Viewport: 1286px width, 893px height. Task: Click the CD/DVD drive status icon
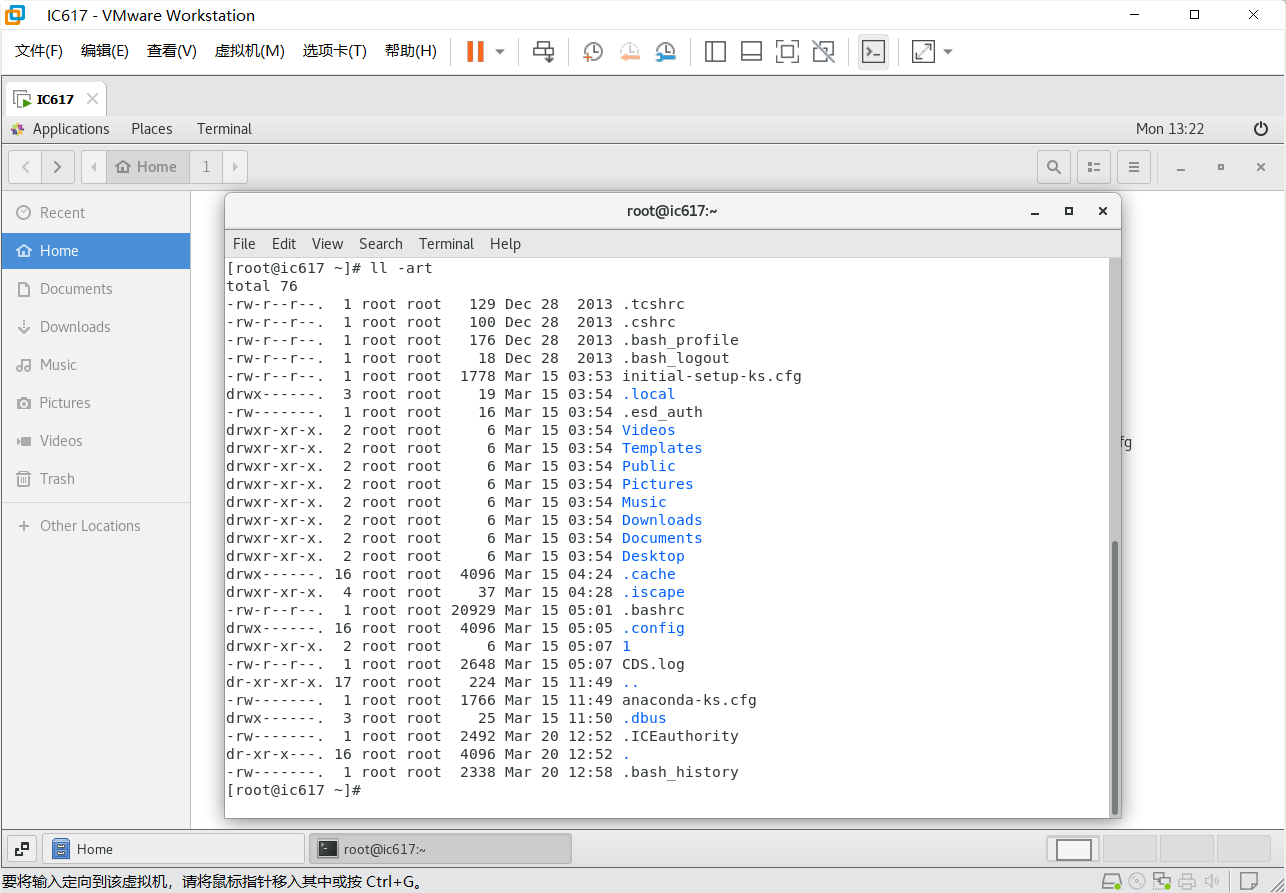[1137, 881]
